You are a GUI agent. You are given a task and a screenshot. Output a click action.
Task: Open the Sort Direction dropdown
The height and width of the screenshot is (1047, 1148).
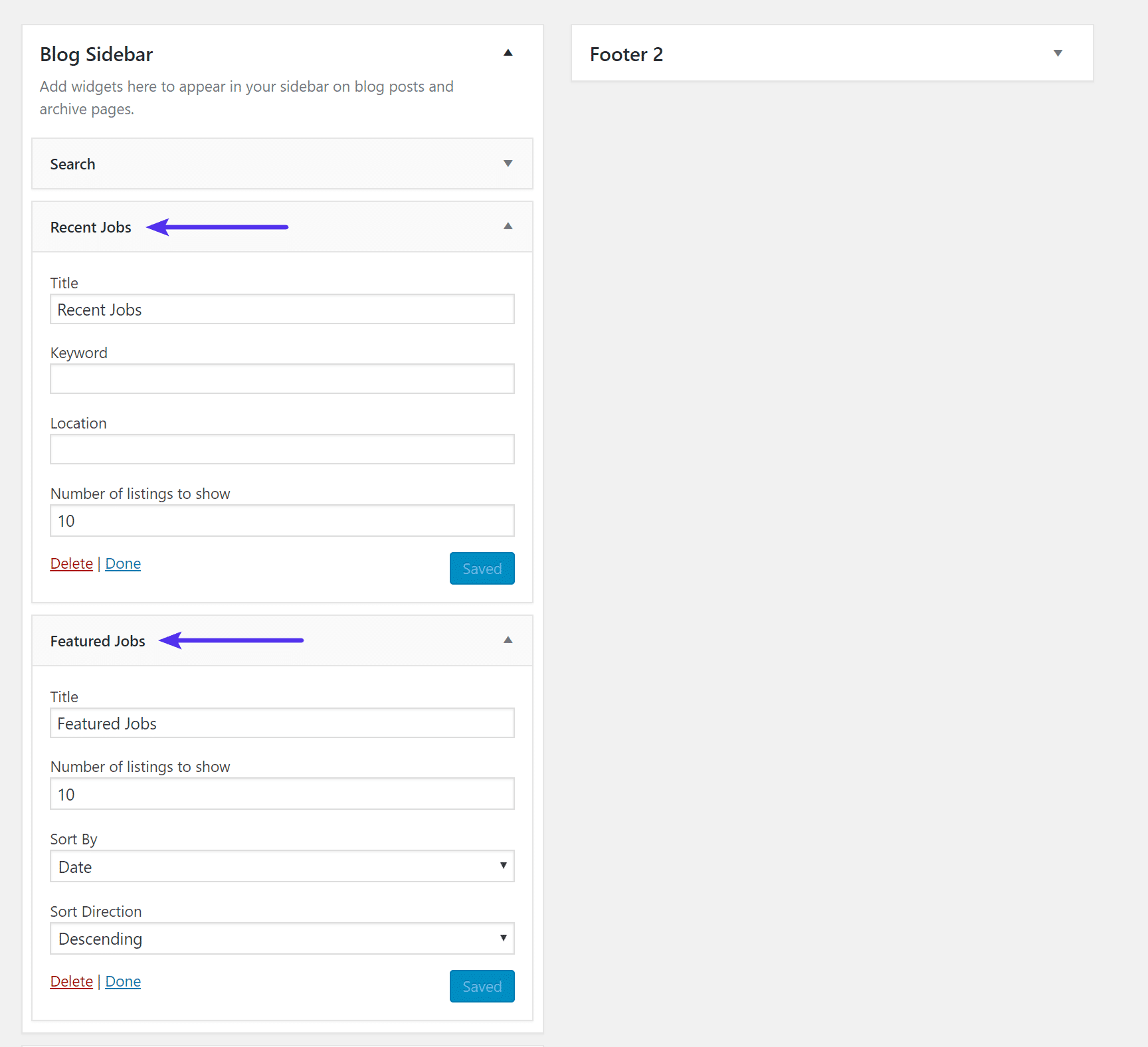click(282, 938)
